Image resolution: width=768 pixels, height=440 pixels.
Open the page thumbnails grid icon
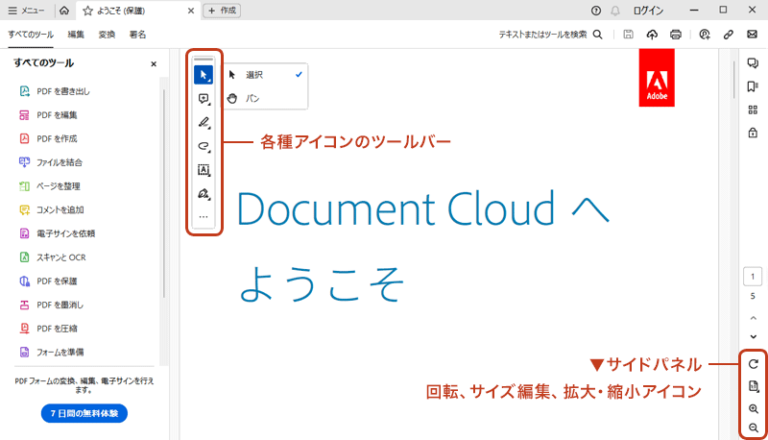753,110
